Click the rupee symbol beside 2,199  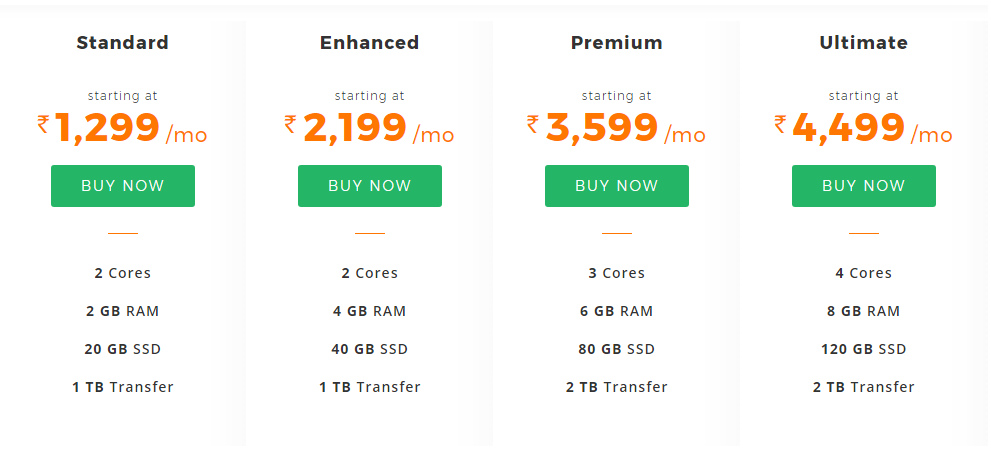click(290, 123)
